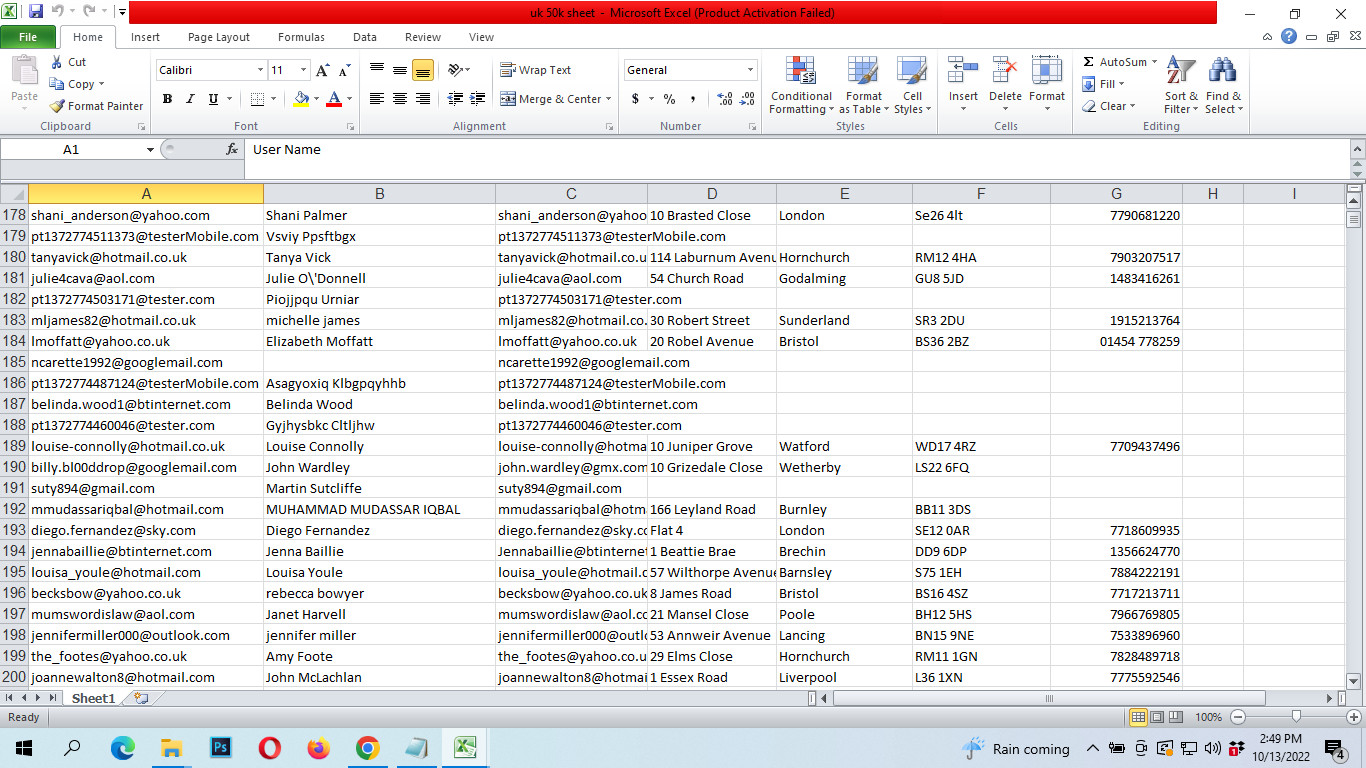Switch to Page Layout view in status bar
The width and height of the screenshot is (1366, 768).
(x=1158, y=717)
